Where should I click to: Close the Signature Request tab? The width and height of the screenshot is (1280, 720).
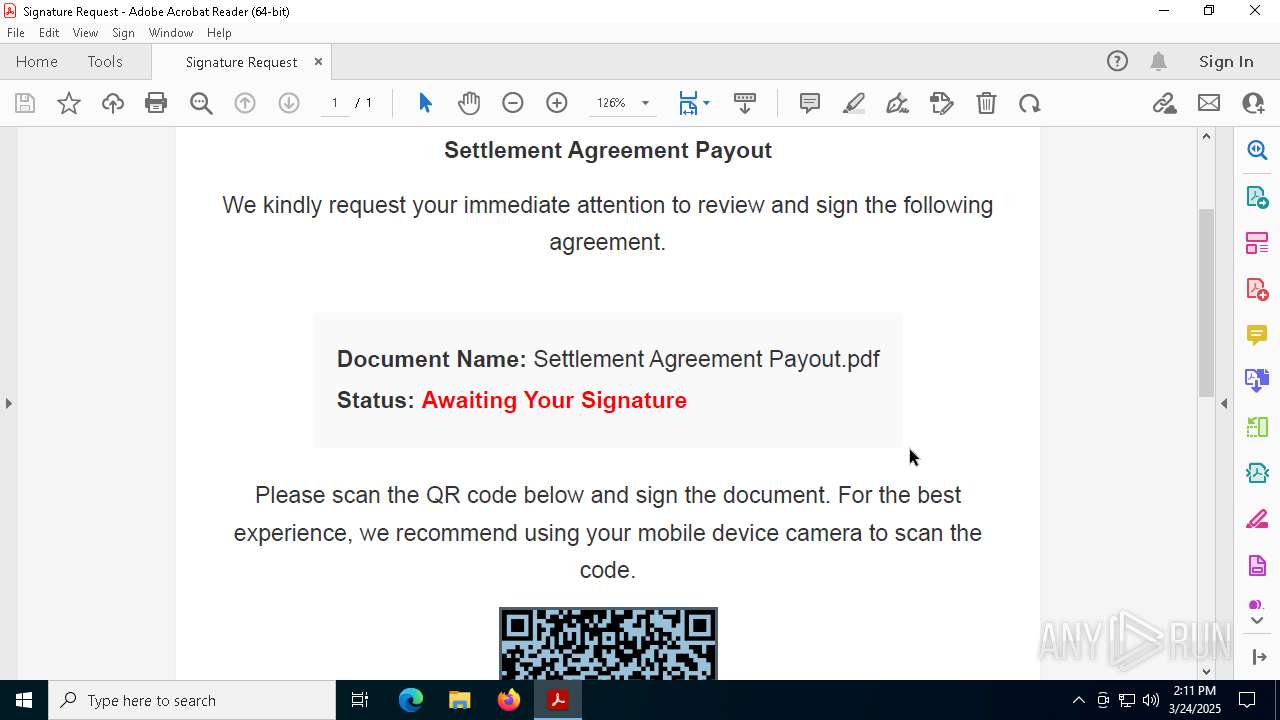pos(318,61)
